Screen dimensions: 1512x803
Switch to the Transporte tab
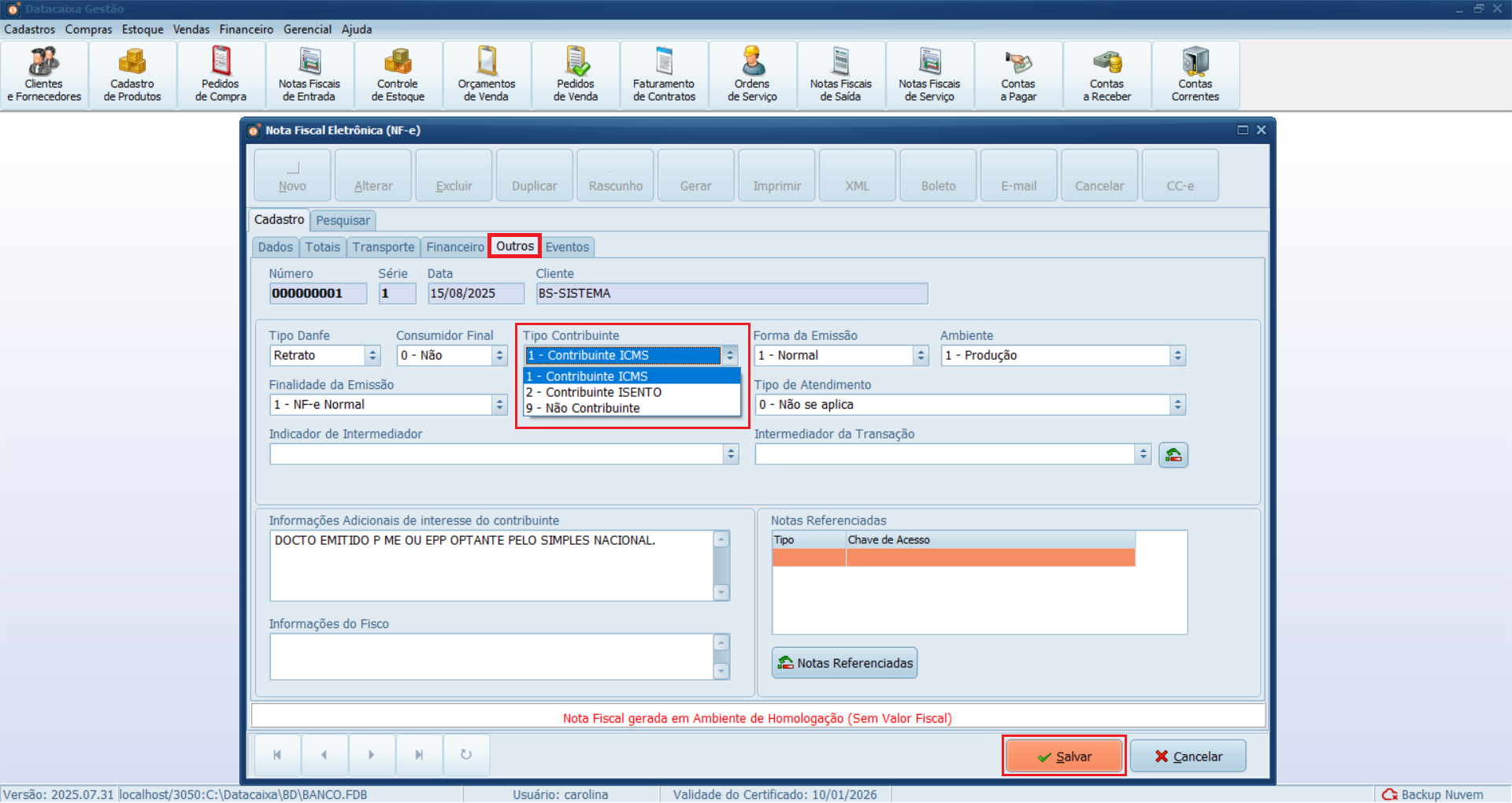click(383, 247)
